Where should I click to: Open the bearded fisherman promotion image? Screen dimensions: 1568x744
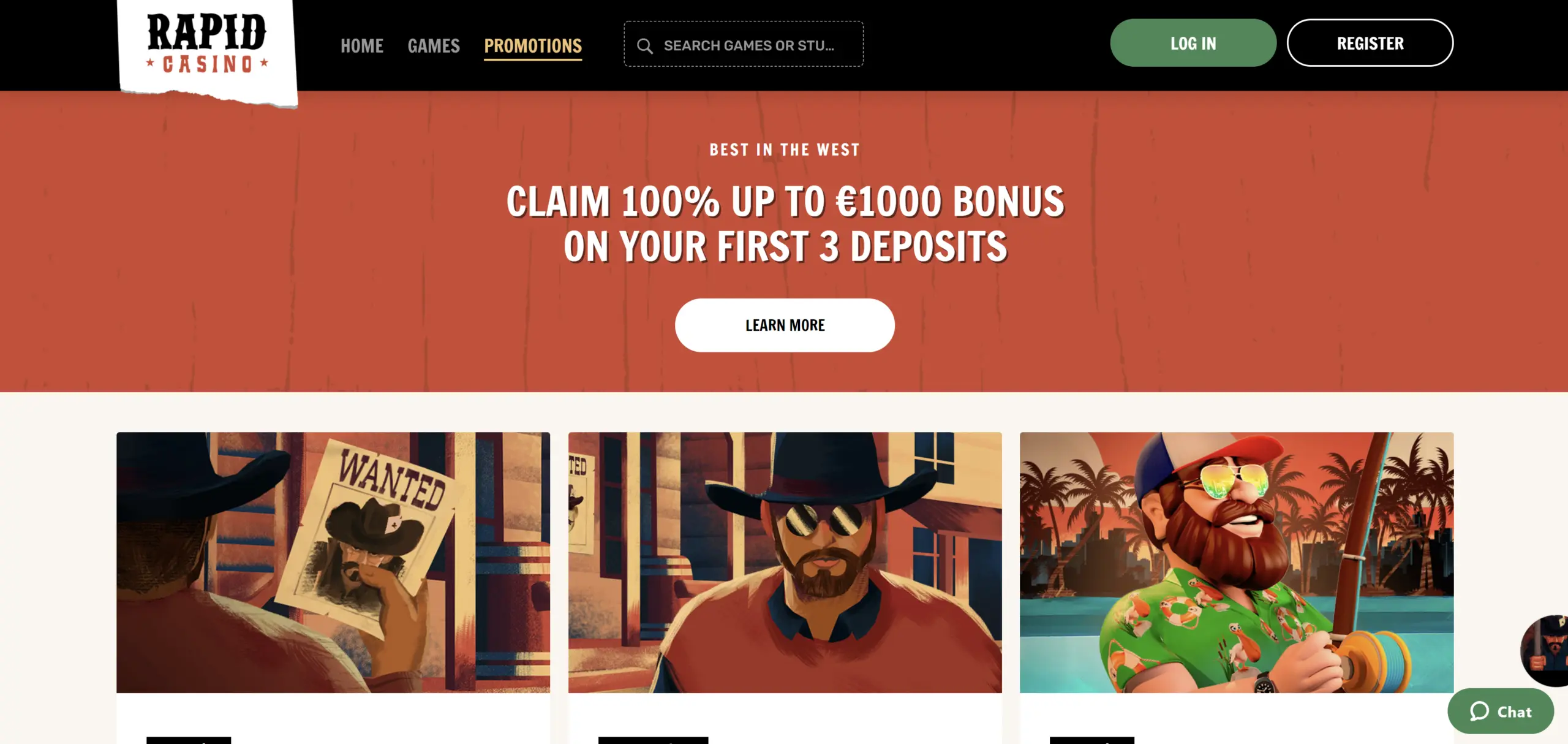[1236, 563]
